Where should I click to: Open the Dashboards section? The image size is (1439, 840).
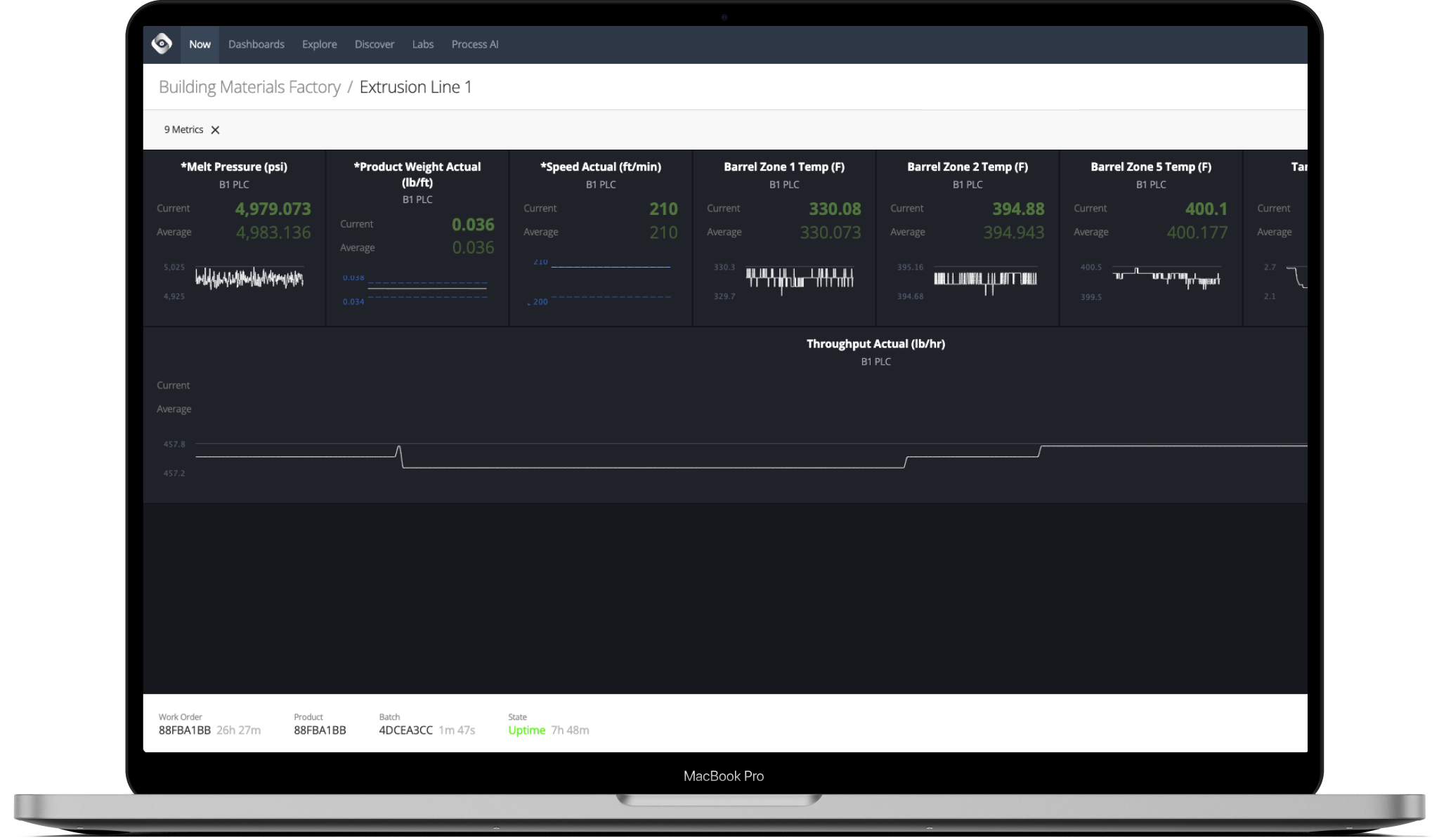tap(256, 44)
